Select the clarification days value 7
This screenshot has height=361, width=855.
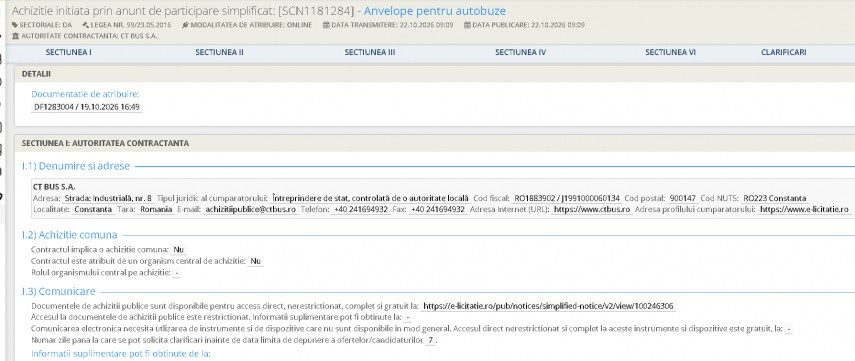pos(431,340)
